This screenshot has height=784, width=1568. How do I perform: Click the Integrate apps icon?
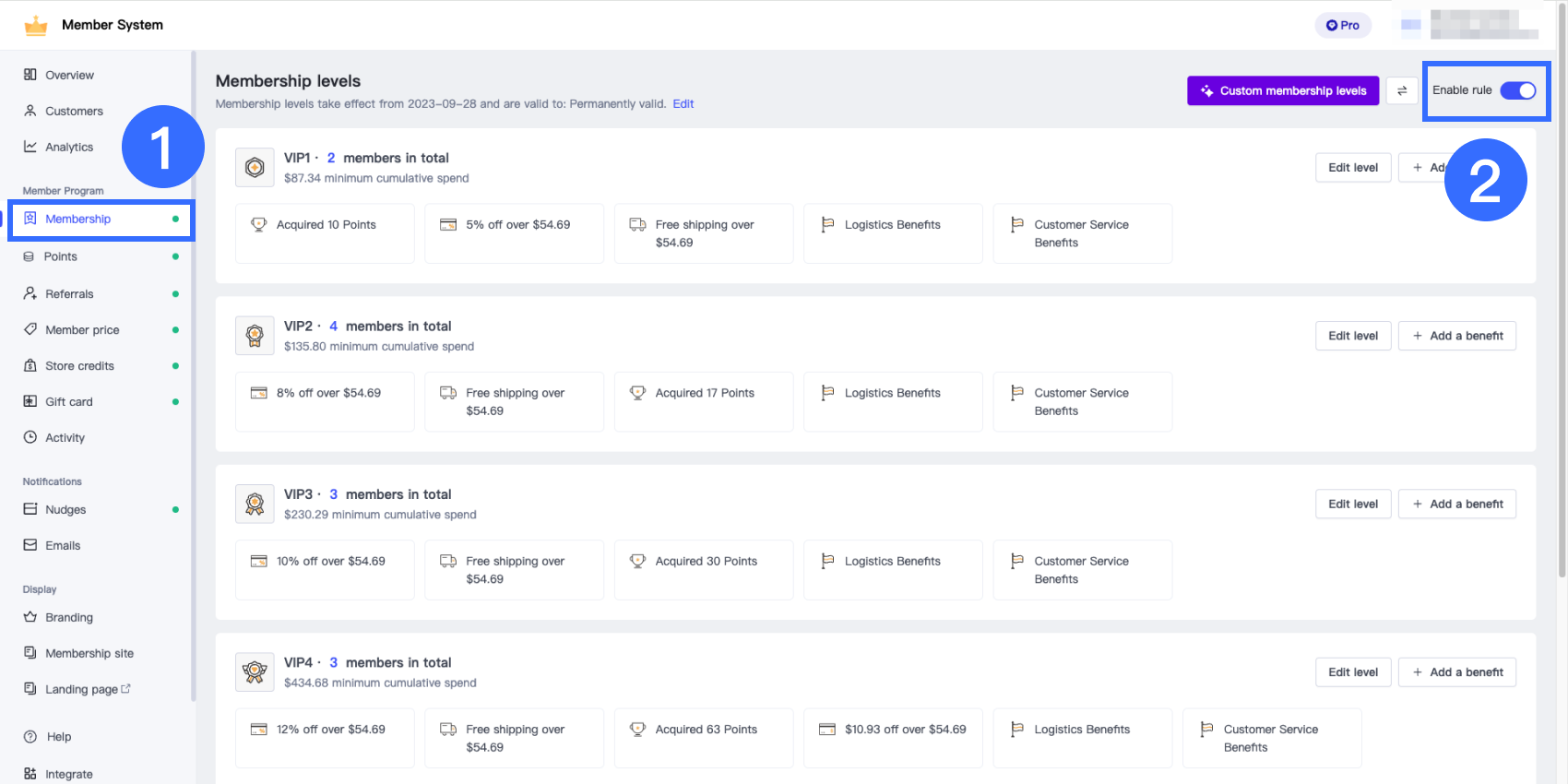click(x=30, y=774)
